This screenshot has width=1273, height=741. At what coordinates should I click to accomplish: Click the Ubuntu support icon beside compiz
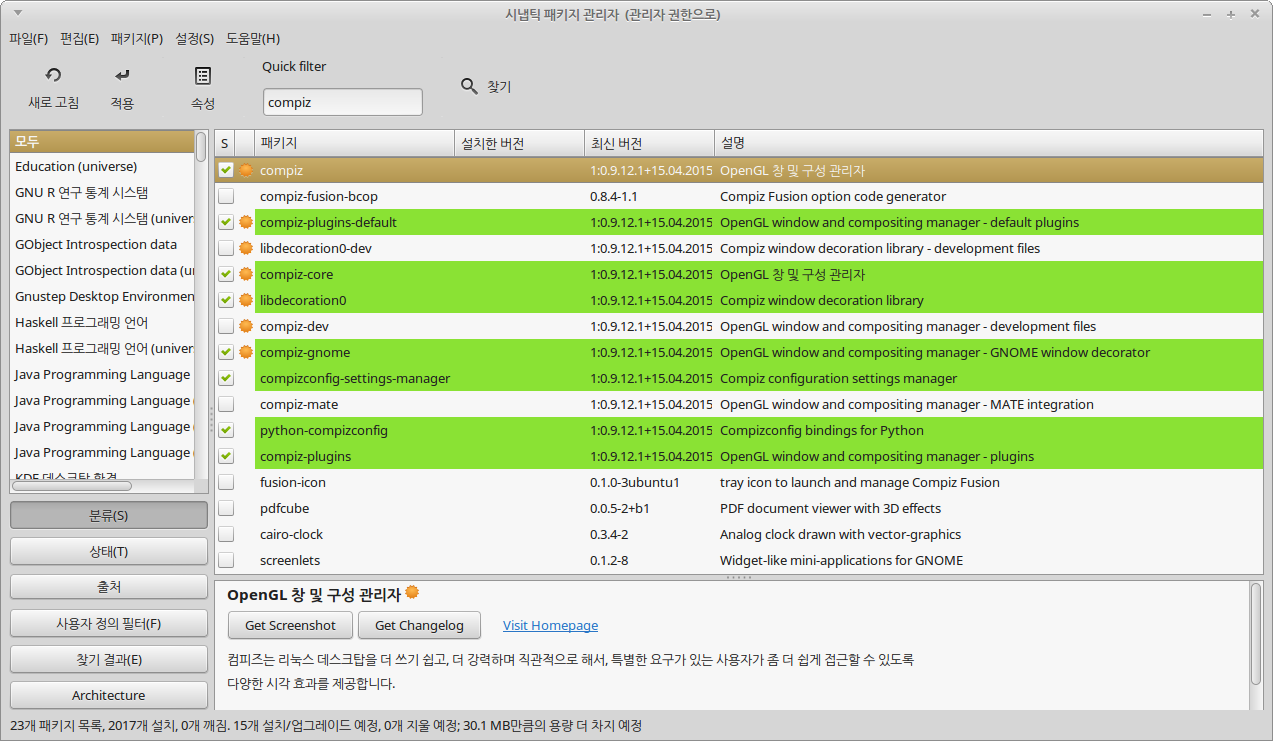(245, 170)
